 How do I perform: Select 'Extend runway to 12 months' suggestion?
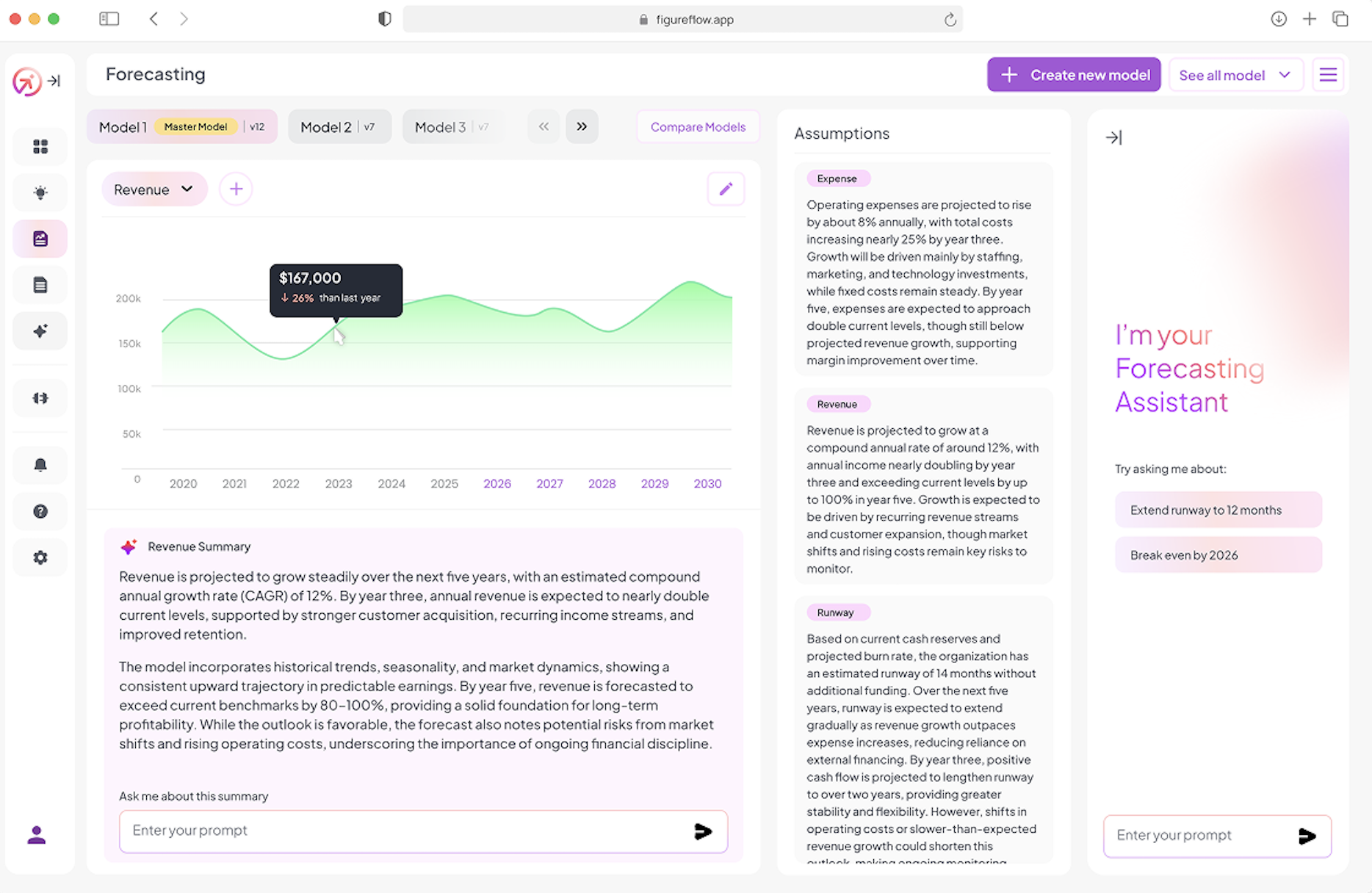1218,510
